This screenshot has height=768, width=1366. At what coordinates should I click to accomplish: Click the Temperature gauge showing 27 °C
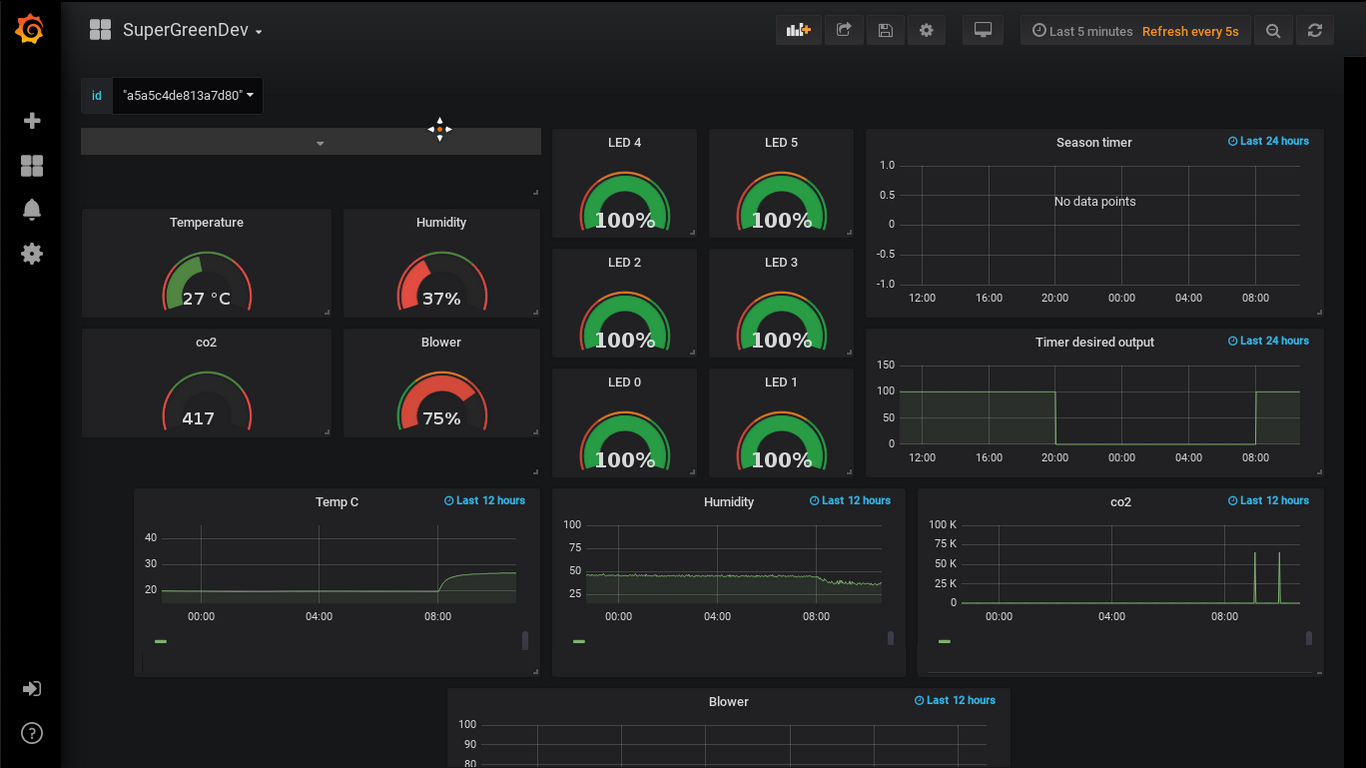click(207, 280)
